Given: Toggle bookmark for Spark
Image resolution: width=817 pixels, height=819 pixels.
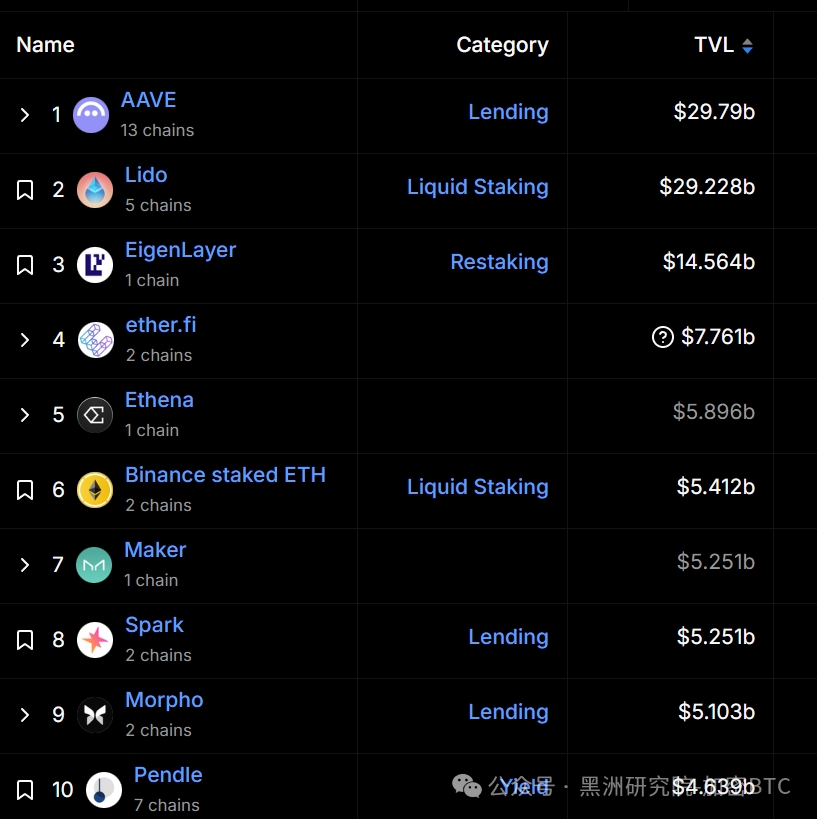Looking at the screenshot, I should [25, 640].
